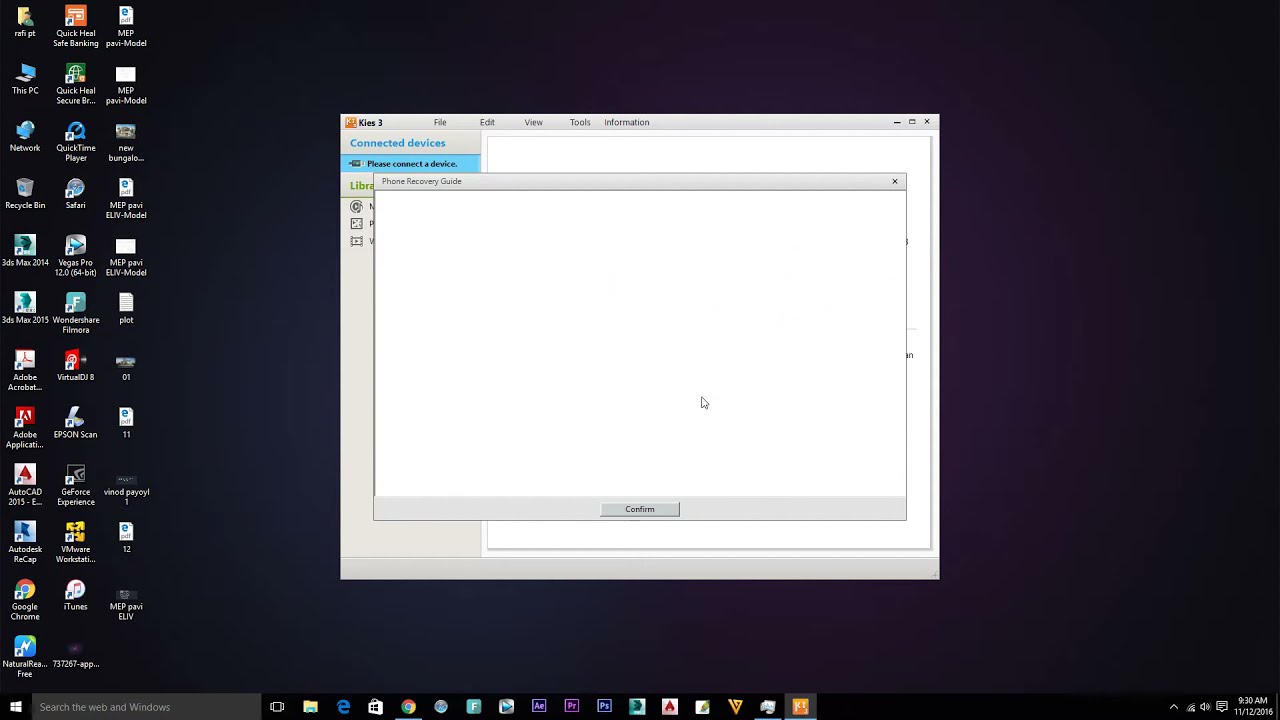Select the '01' image file on desktop
This screenshot has width=1280, height=720.
126,366
